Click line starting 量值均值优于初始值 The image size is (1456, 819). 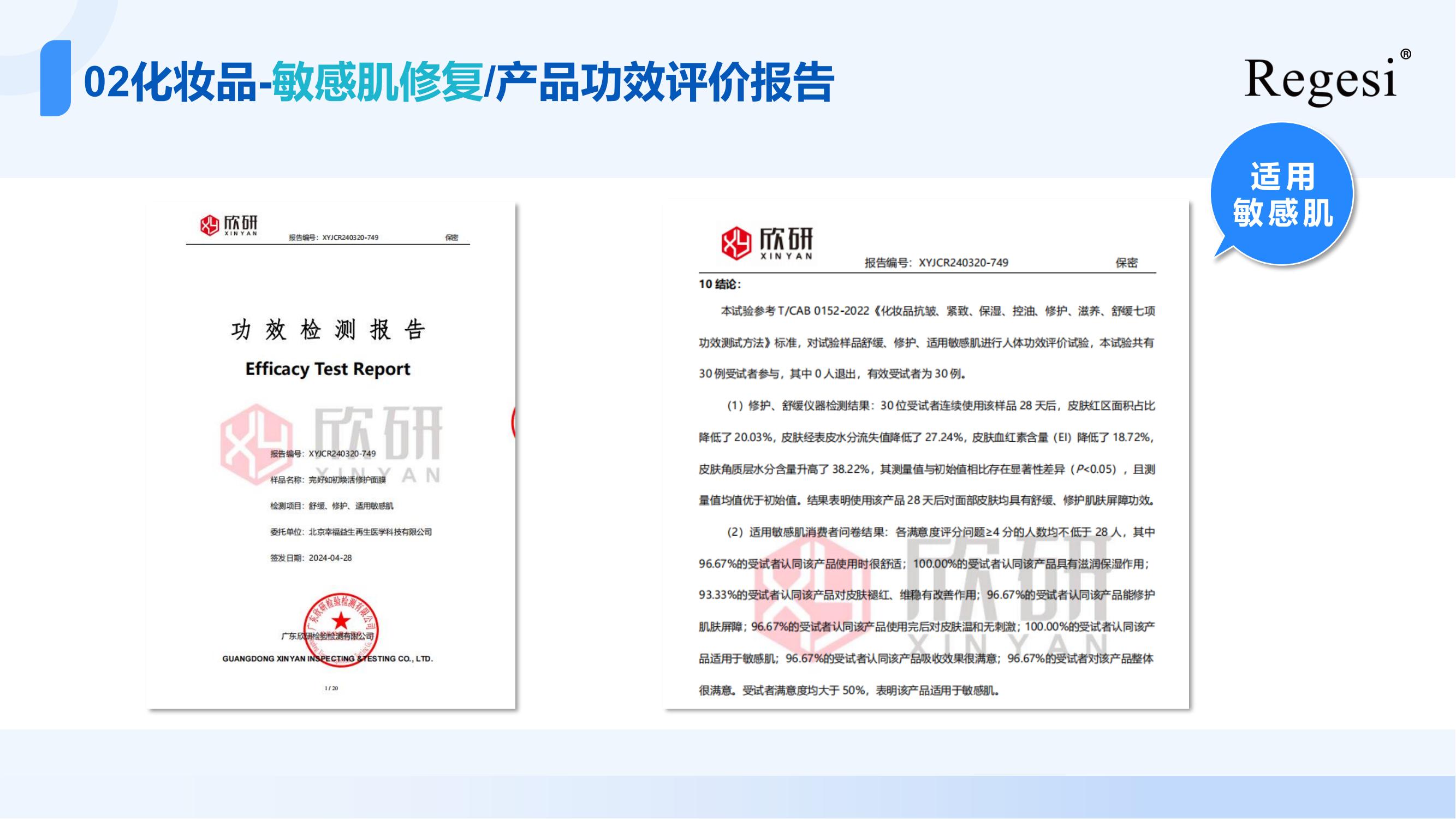927,500
